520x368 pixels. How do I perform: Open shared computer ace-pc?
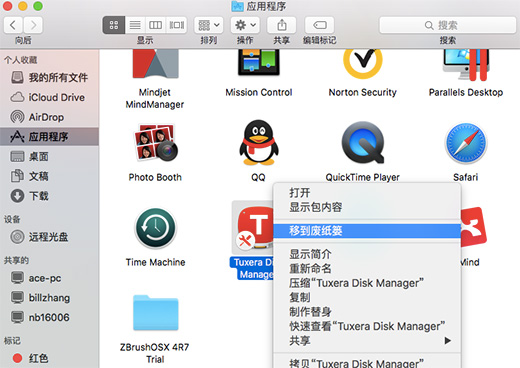pos(49,278)
